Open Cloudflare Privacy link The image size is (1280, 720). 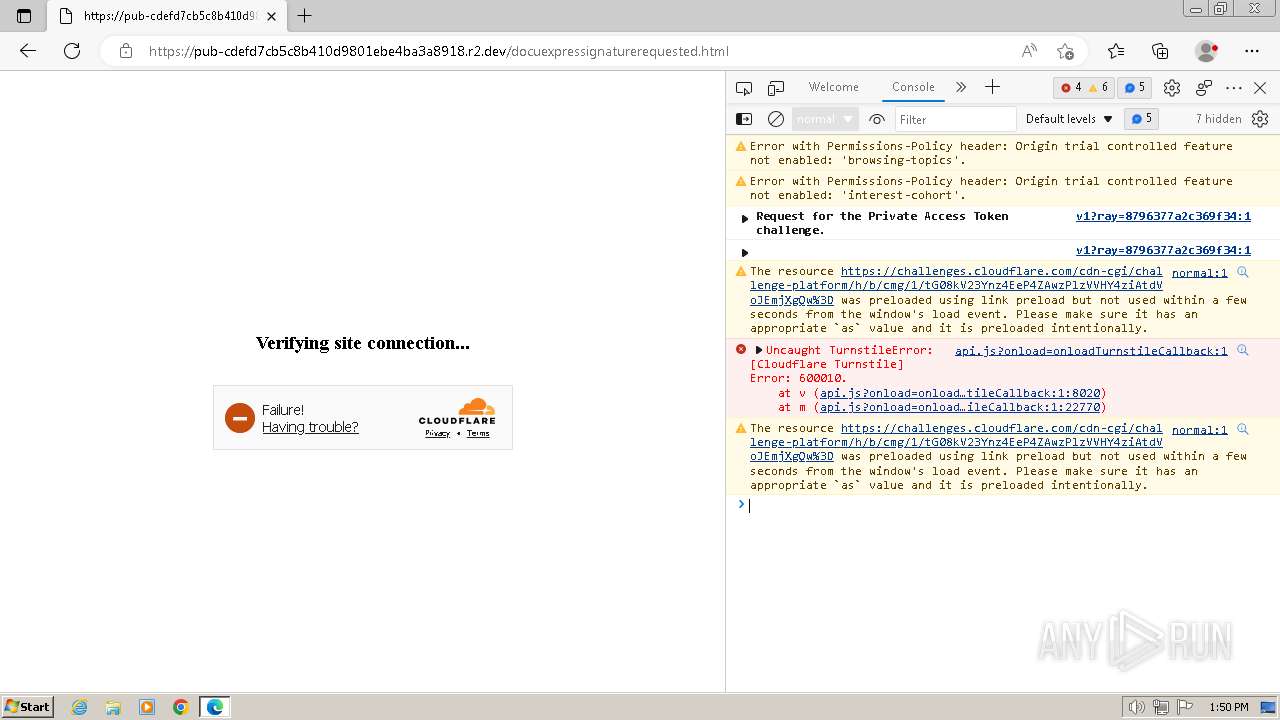[x=437, y=433]
